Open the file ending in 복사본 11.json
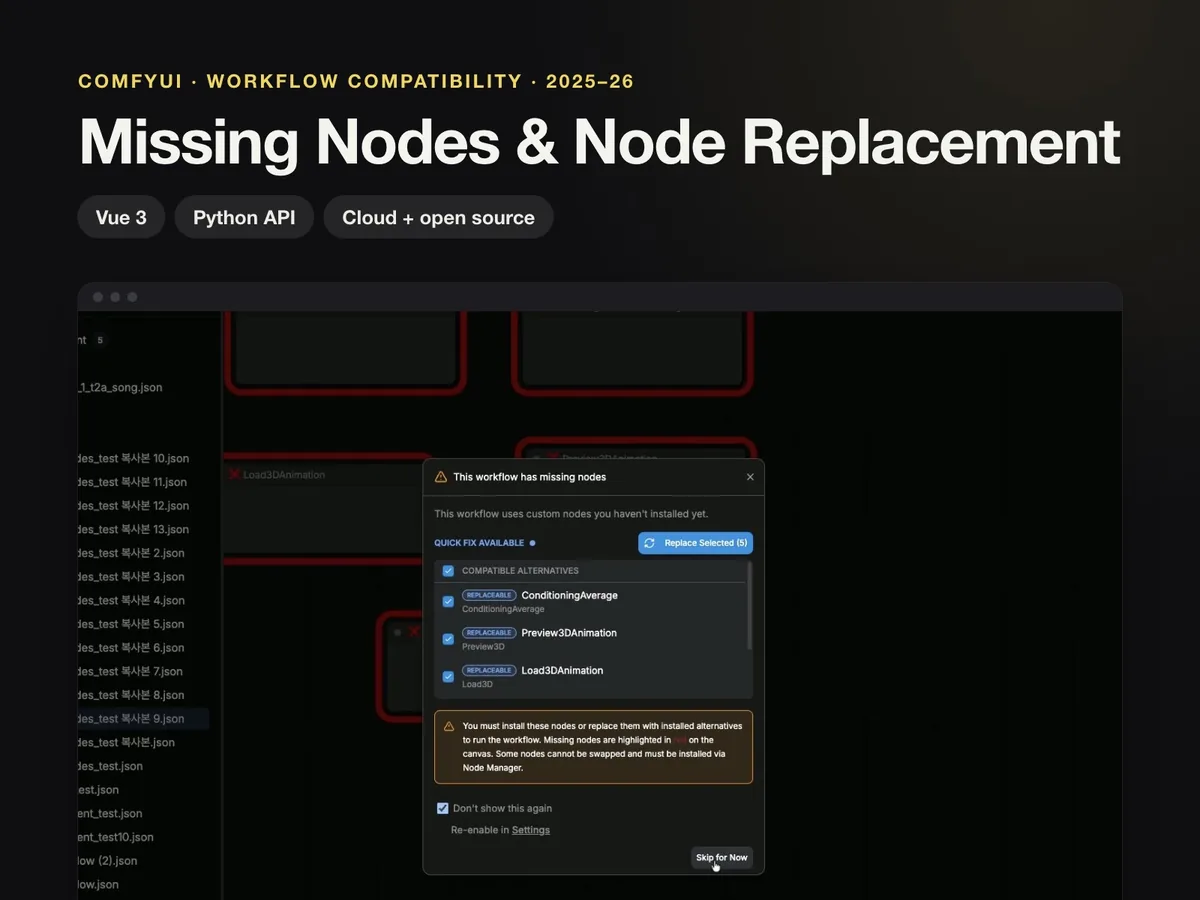 tap(133, 482)
